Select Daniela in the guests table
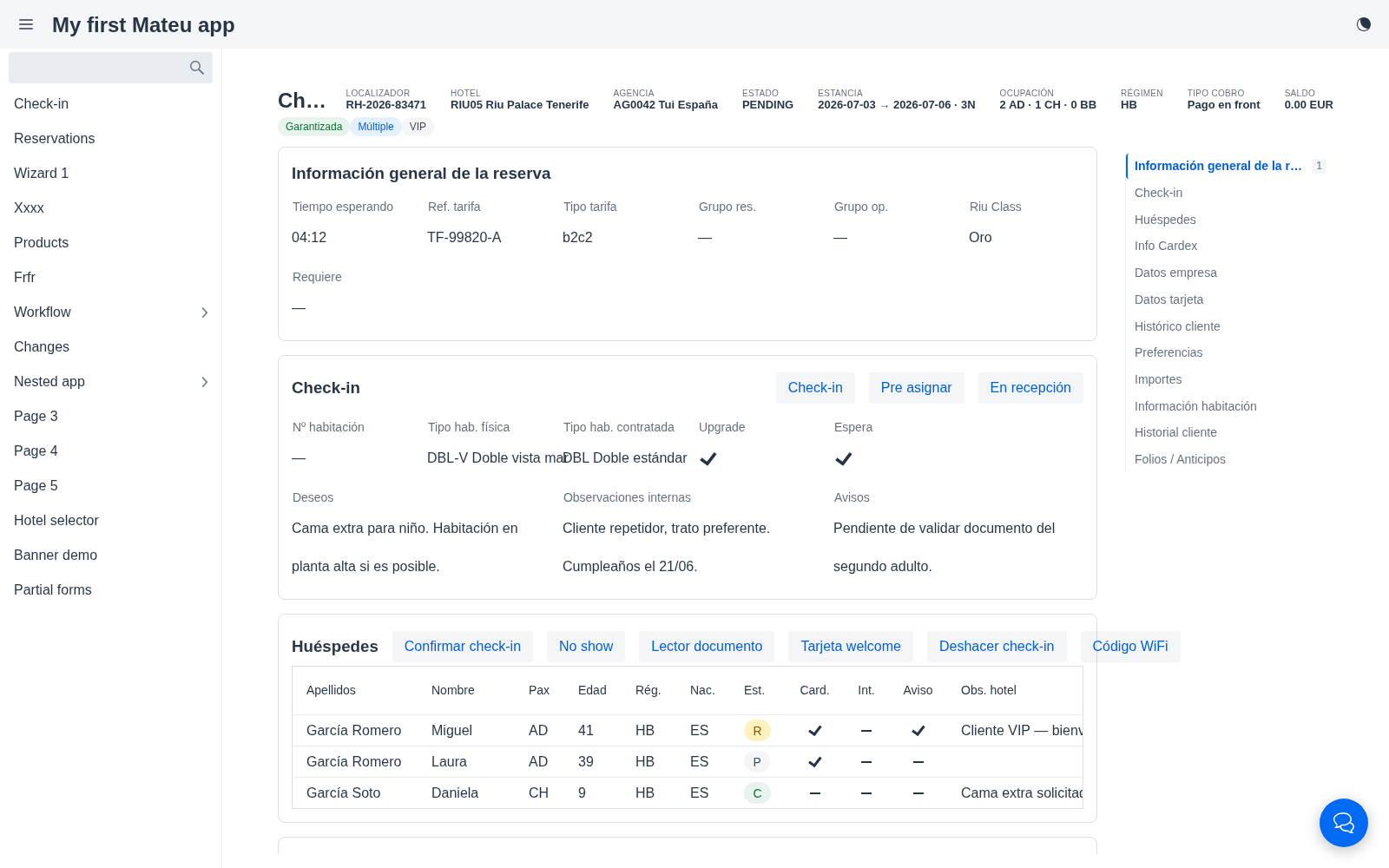 [x=455, y=793]
